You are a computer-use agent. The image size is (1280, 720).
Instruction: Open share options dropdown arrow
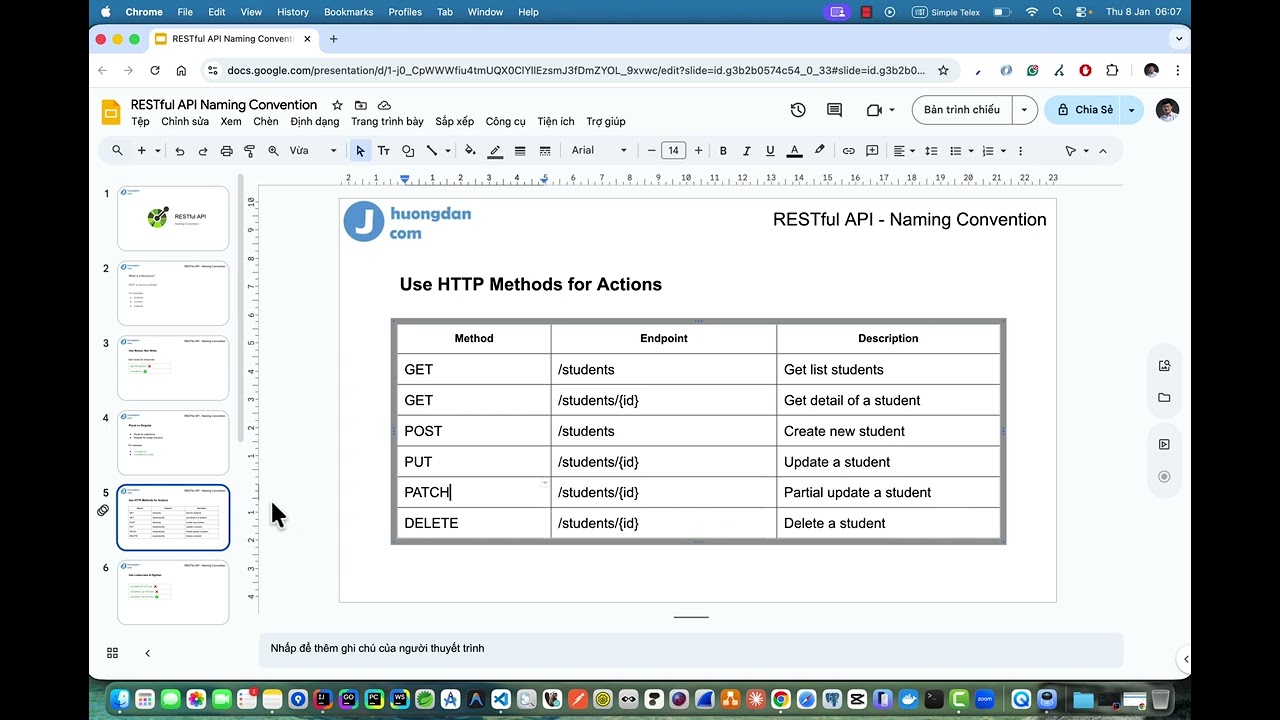point(1132,110)
